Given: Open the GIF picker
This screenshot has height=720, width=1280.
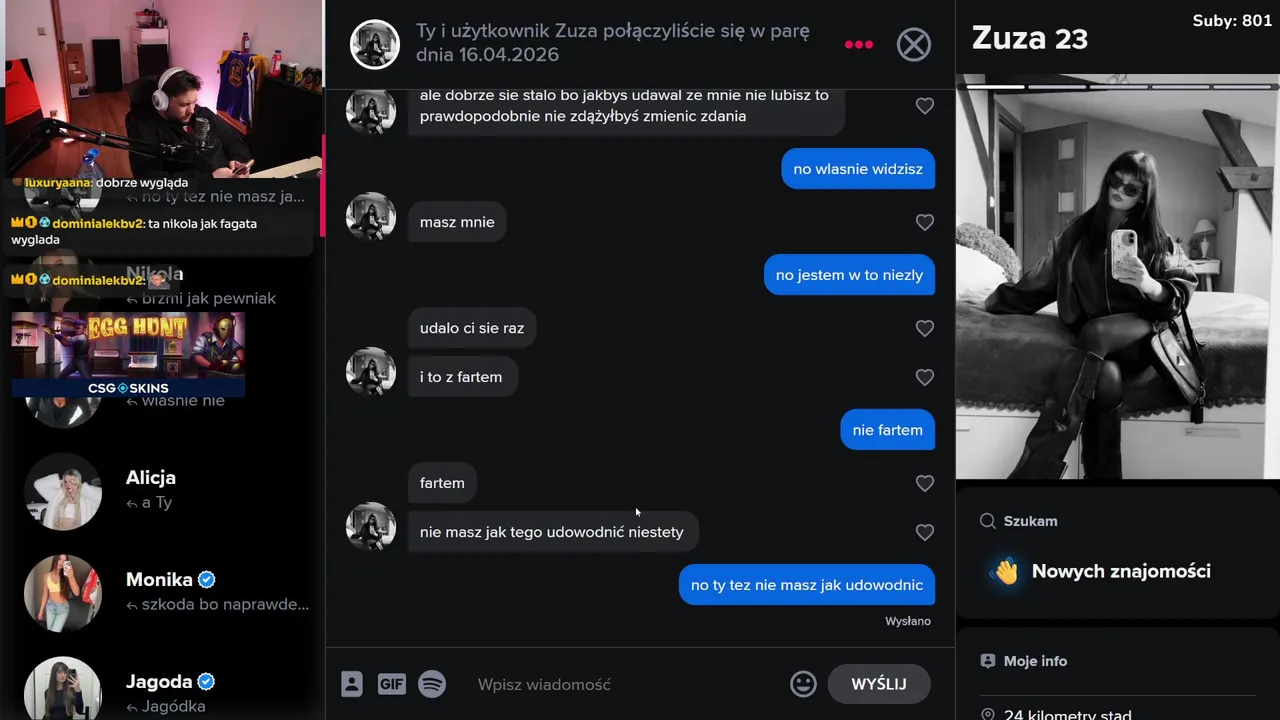Looking at the screenshot, I should click(x=391, y=684).
